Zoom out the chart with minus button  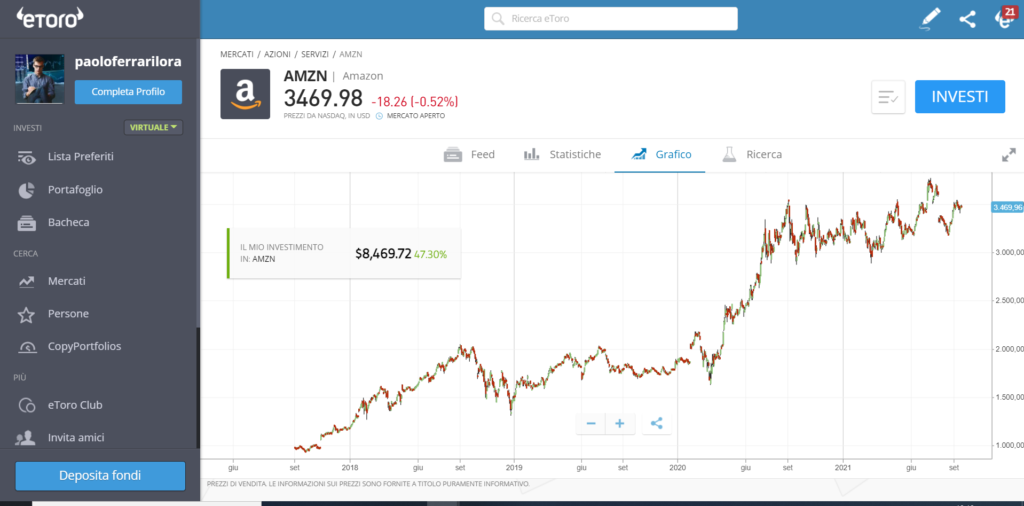[x=591, y=424]
